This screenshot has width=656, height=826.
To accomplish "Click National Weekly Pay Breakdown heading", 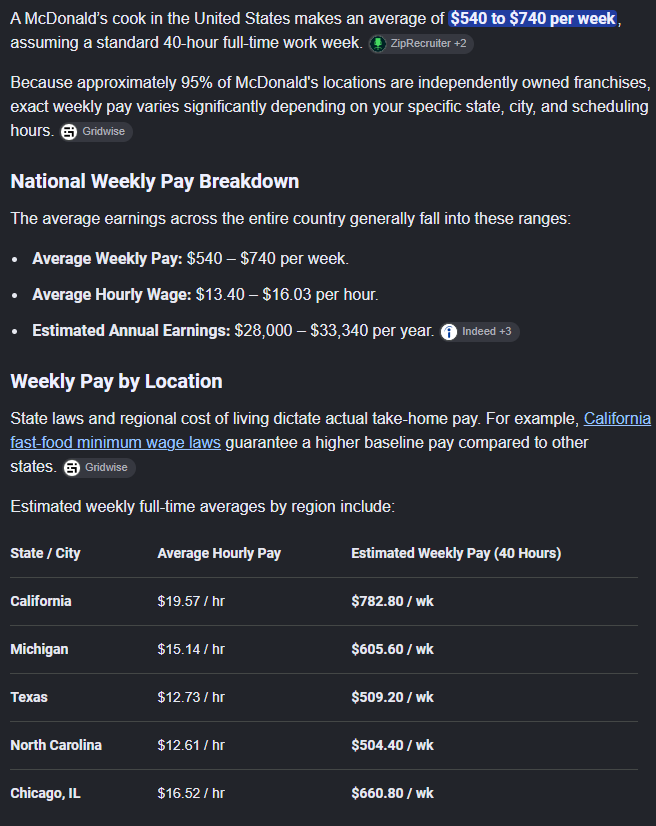I will [x=155, y=182].
